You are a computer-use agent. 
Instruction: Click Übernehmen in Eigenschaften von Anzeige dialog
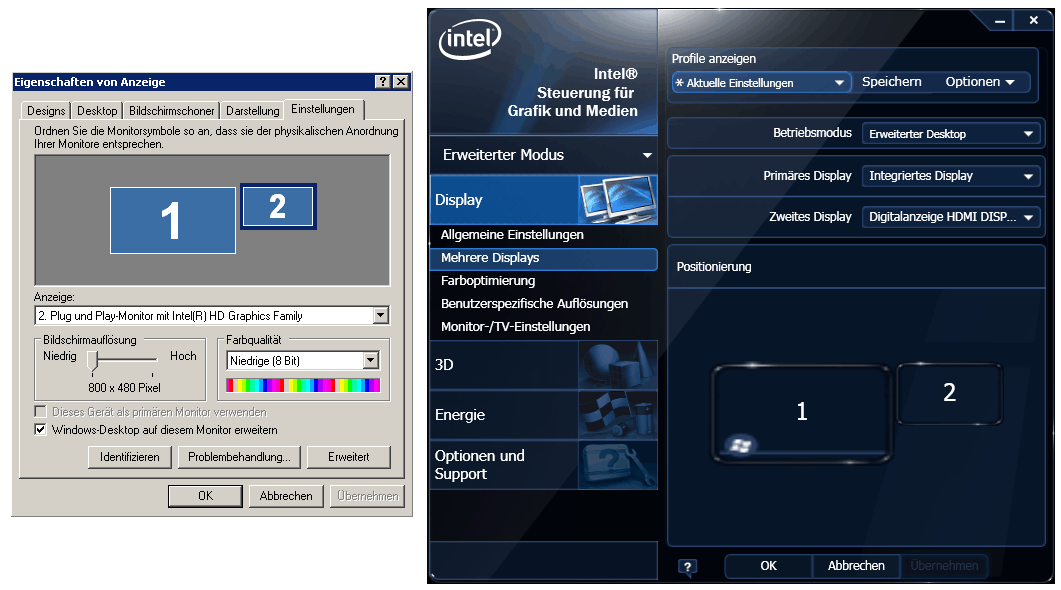click(368, 496)
